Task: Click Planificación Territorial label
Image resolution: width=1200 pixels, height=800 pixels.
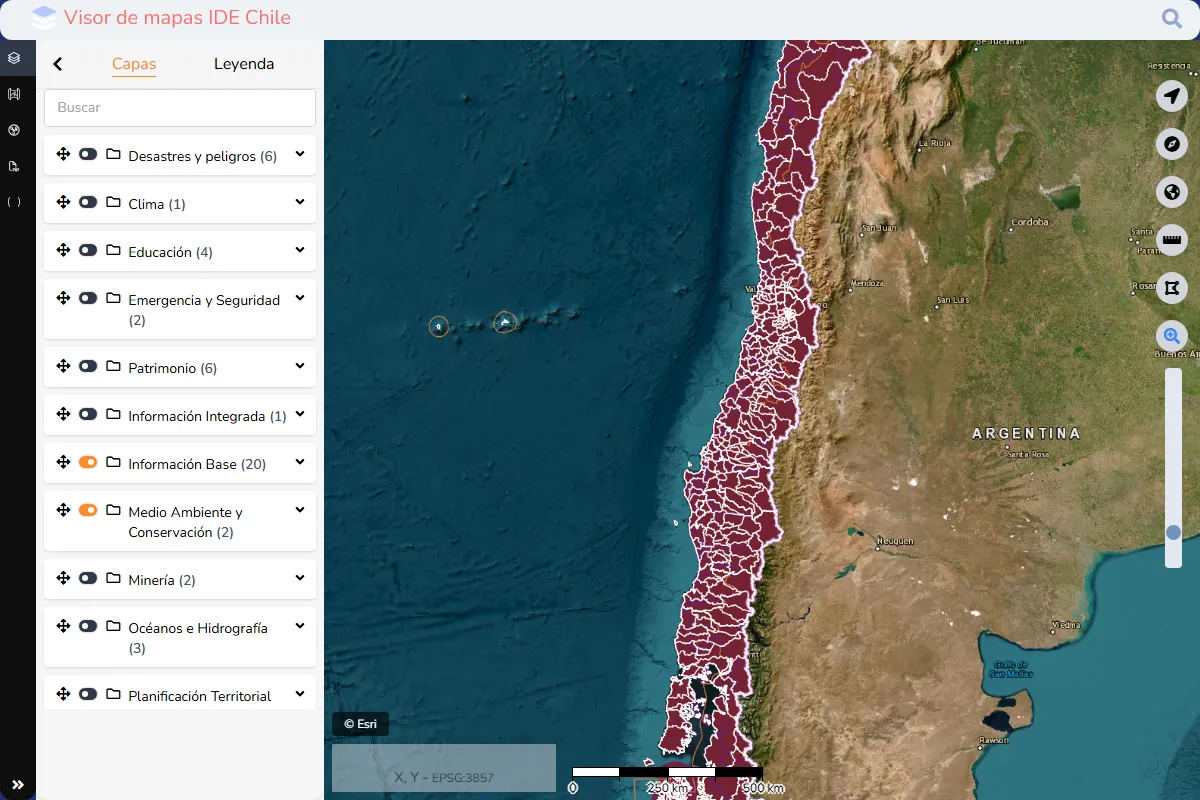Action: 200,696
